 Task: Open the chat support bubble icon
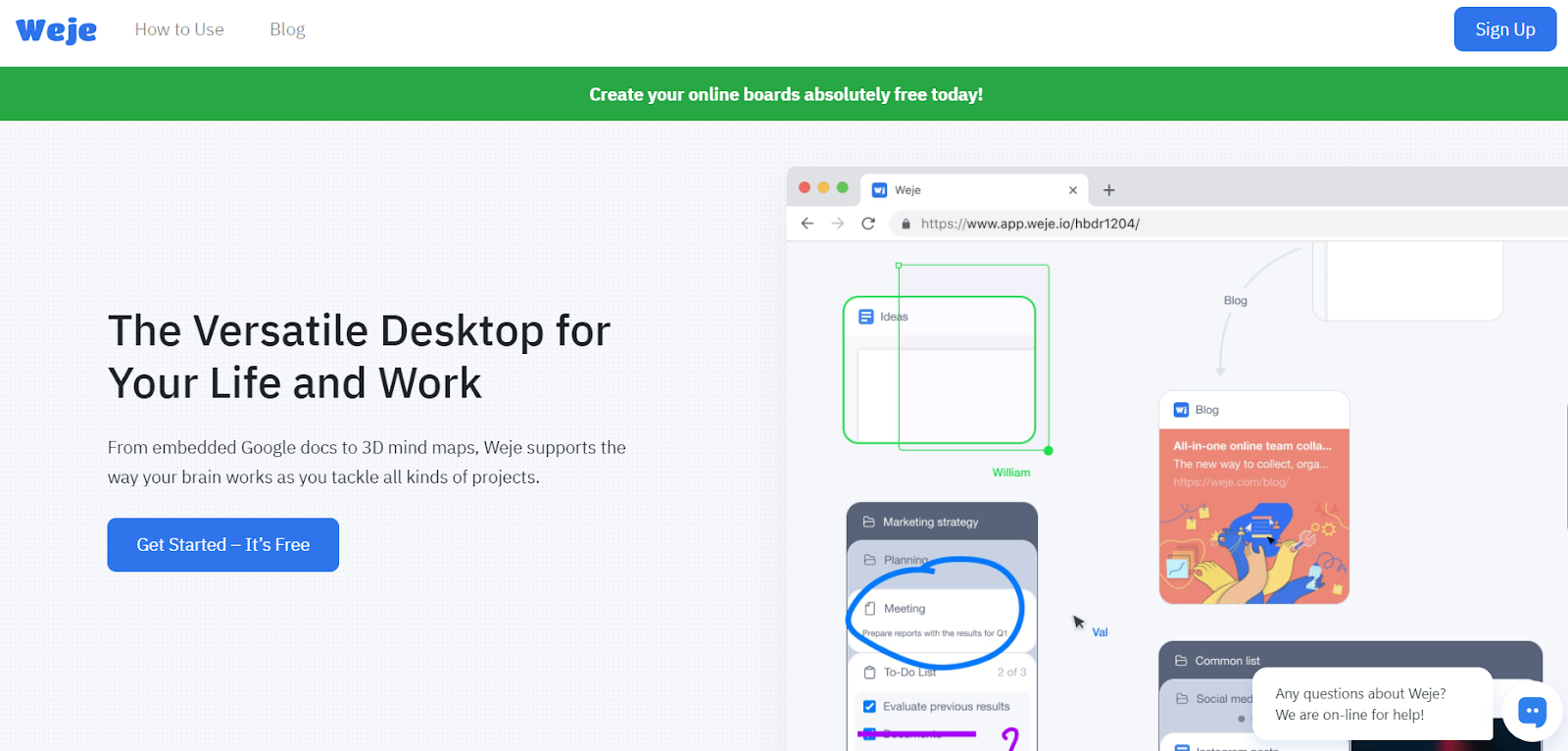point(1532,711)
